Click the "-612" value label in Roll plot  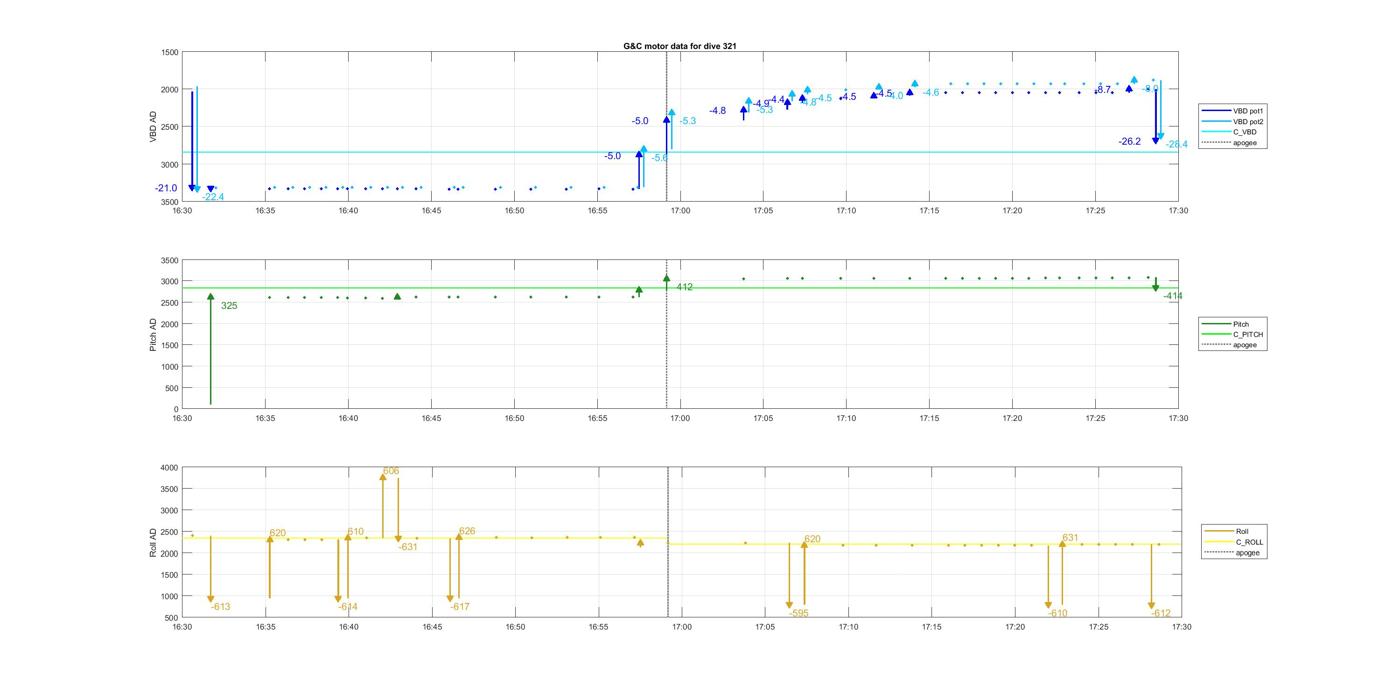(1161, 614)
